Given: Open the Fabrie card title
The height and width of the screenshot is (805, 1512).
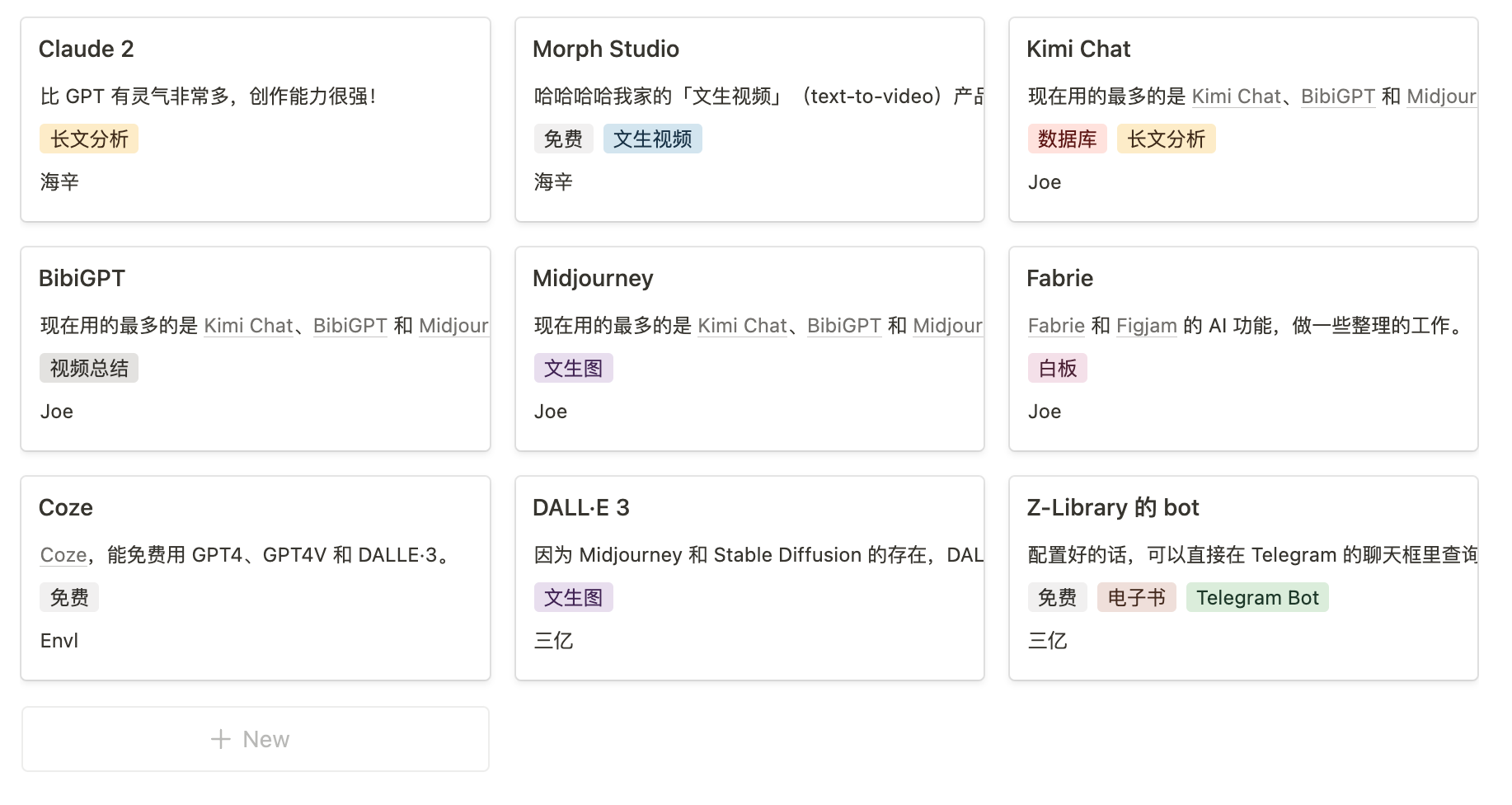Looking at the screenshot, I should [1059, 279].
